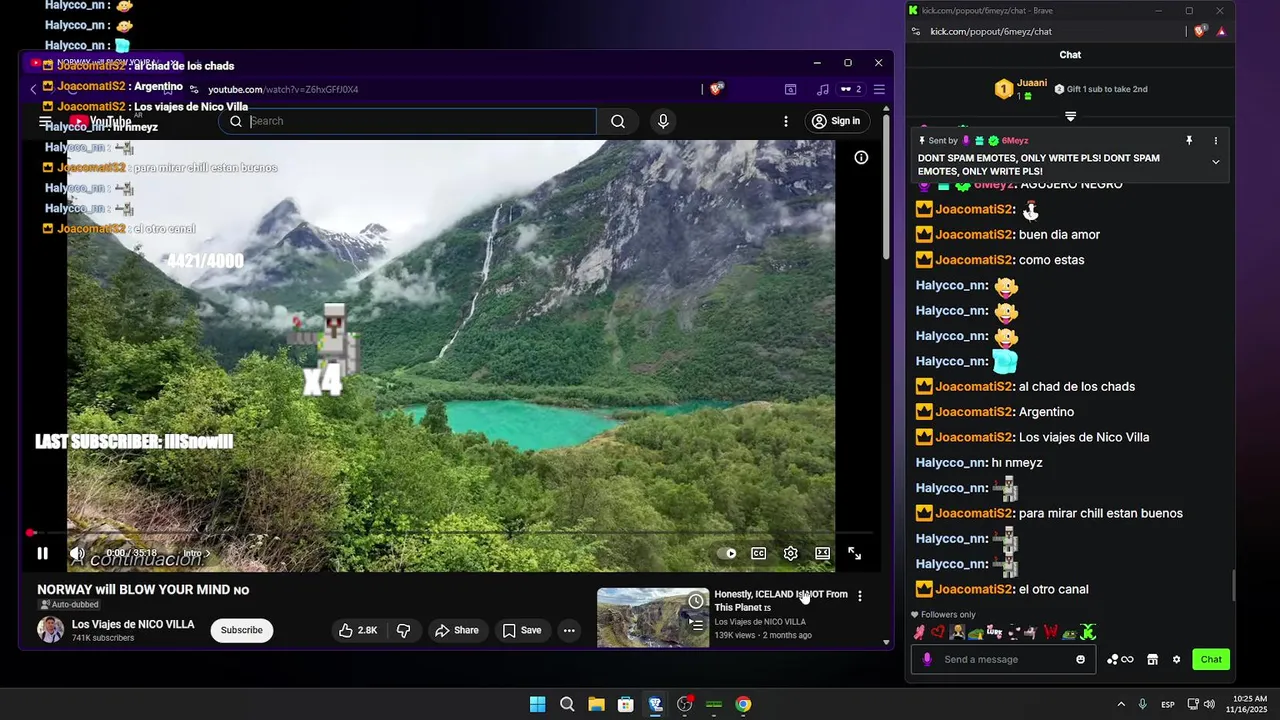Screen dimensions: 1280x720
Task: Open Kick shop storefront icon
Action: [1152, 659]
